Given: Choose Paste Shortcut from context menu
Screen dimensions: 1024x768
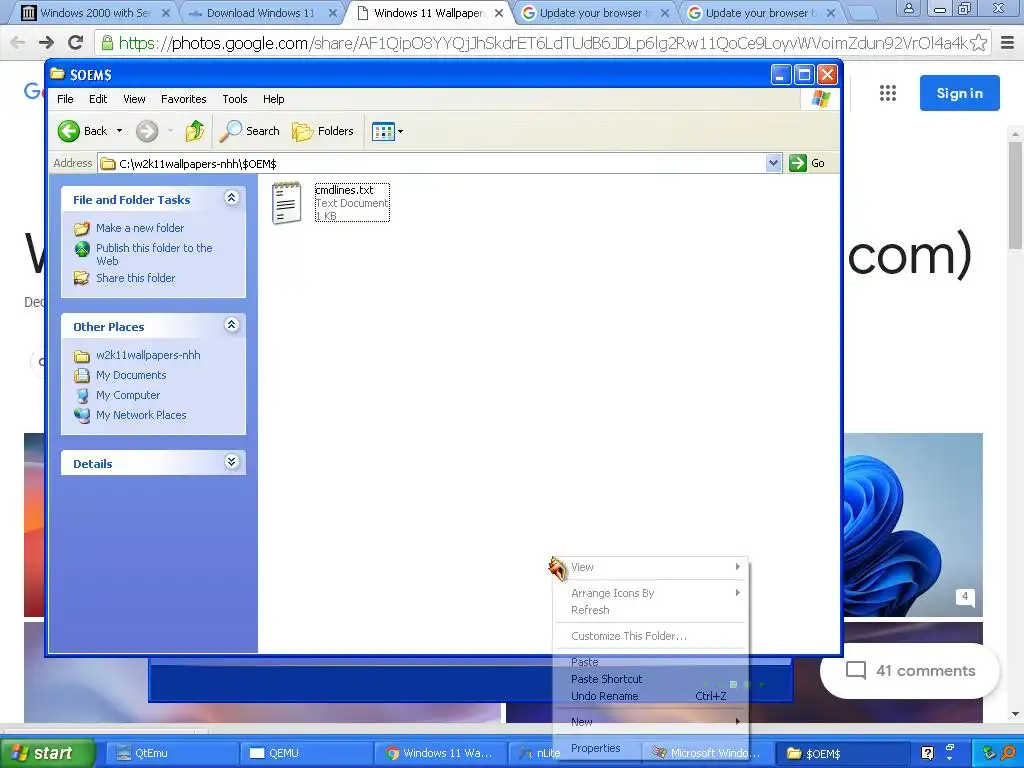Looking at the screenshot, I should (650, 679).
